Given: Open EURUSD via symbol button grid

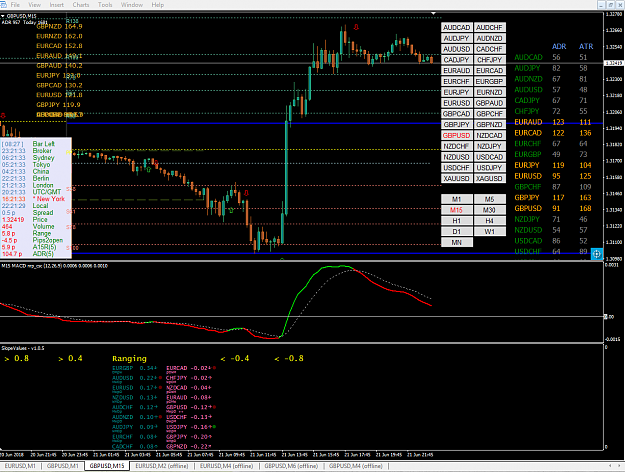Looking at the screenshot, I should [457, 103].
